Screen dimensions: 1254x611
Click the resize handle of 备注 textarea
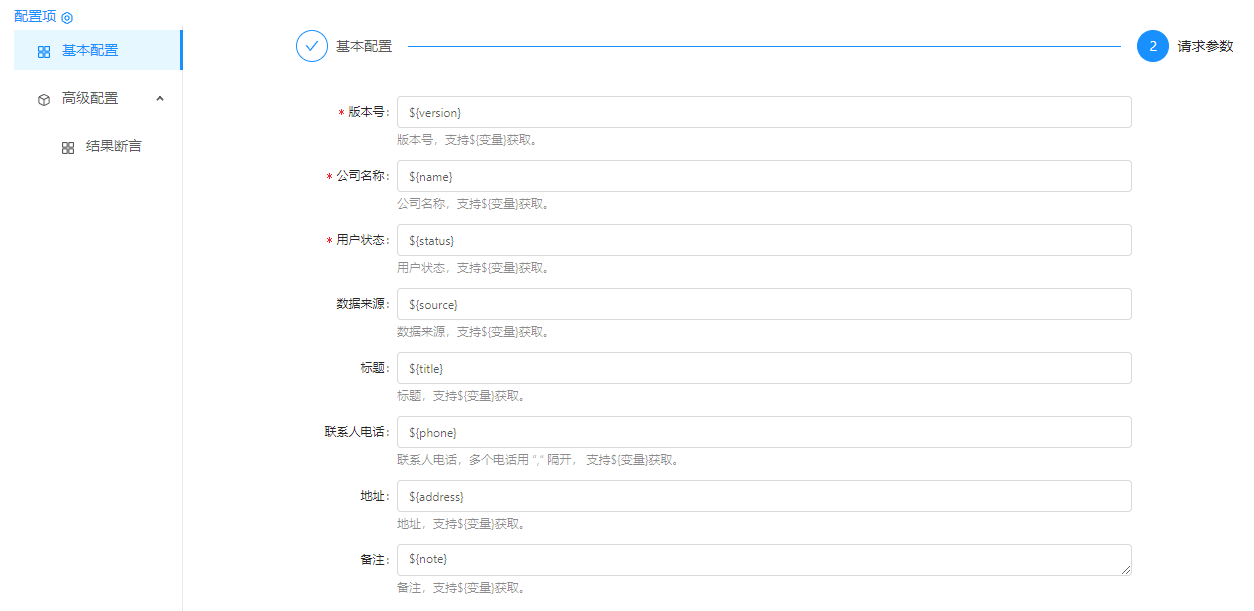click(1126, 570)
